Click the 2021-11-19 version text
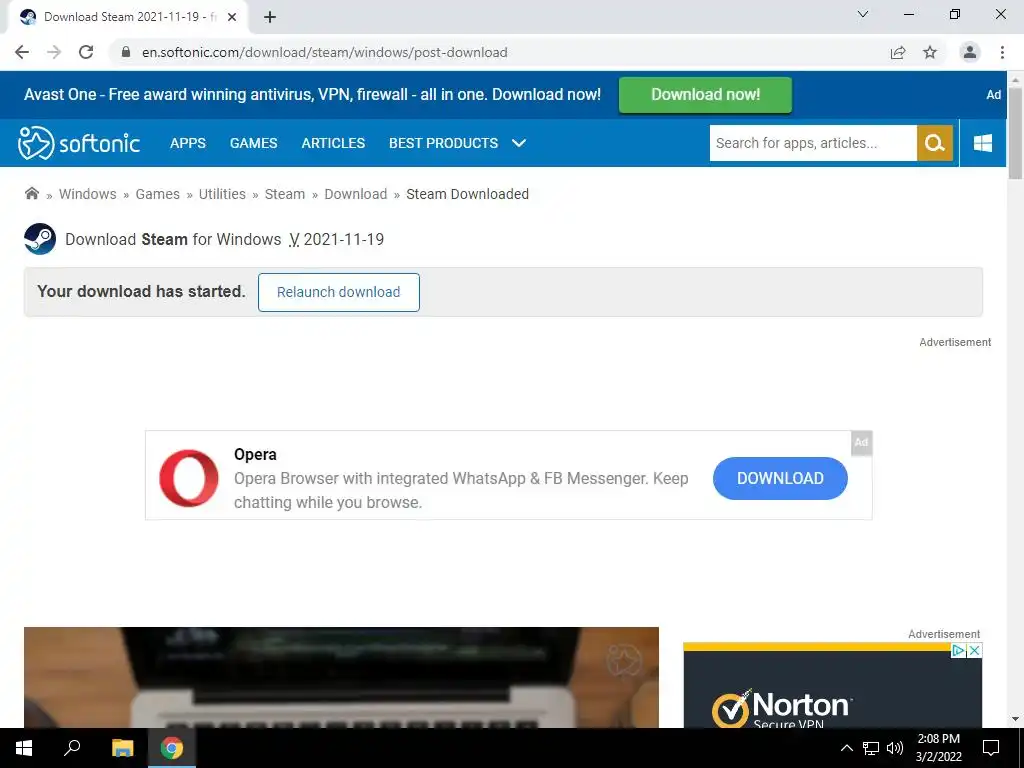The height and width of the screenshot is (768, 1024). pos(344,239)
